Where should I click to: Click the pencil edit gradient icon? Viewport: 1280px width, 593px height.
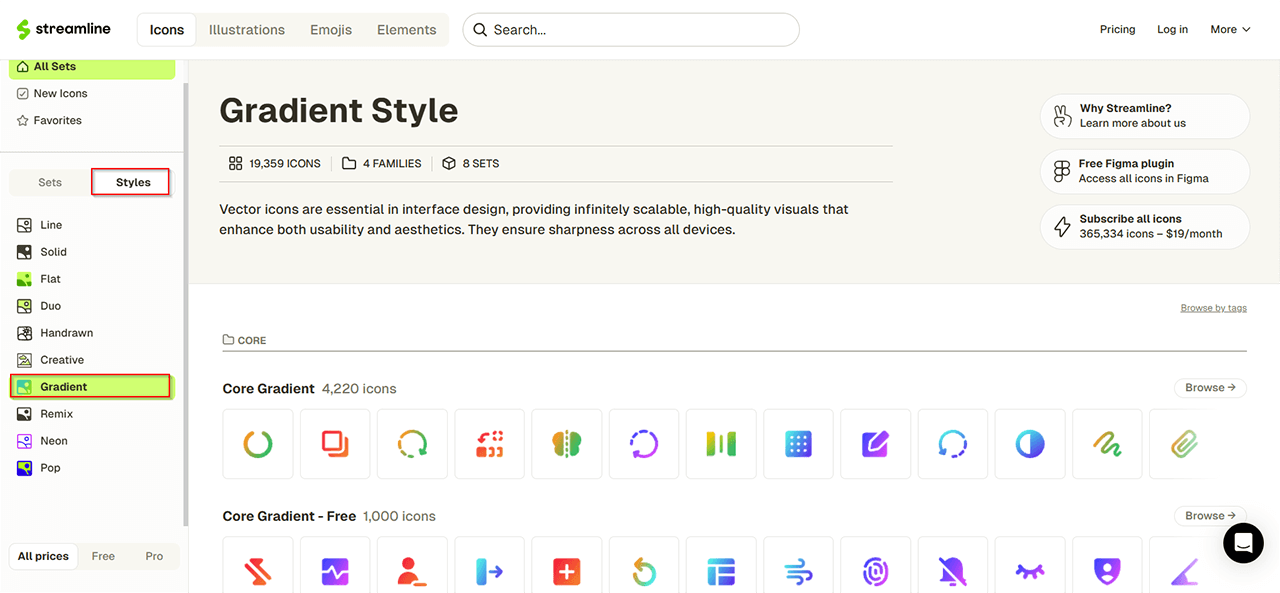pos(875,444)
